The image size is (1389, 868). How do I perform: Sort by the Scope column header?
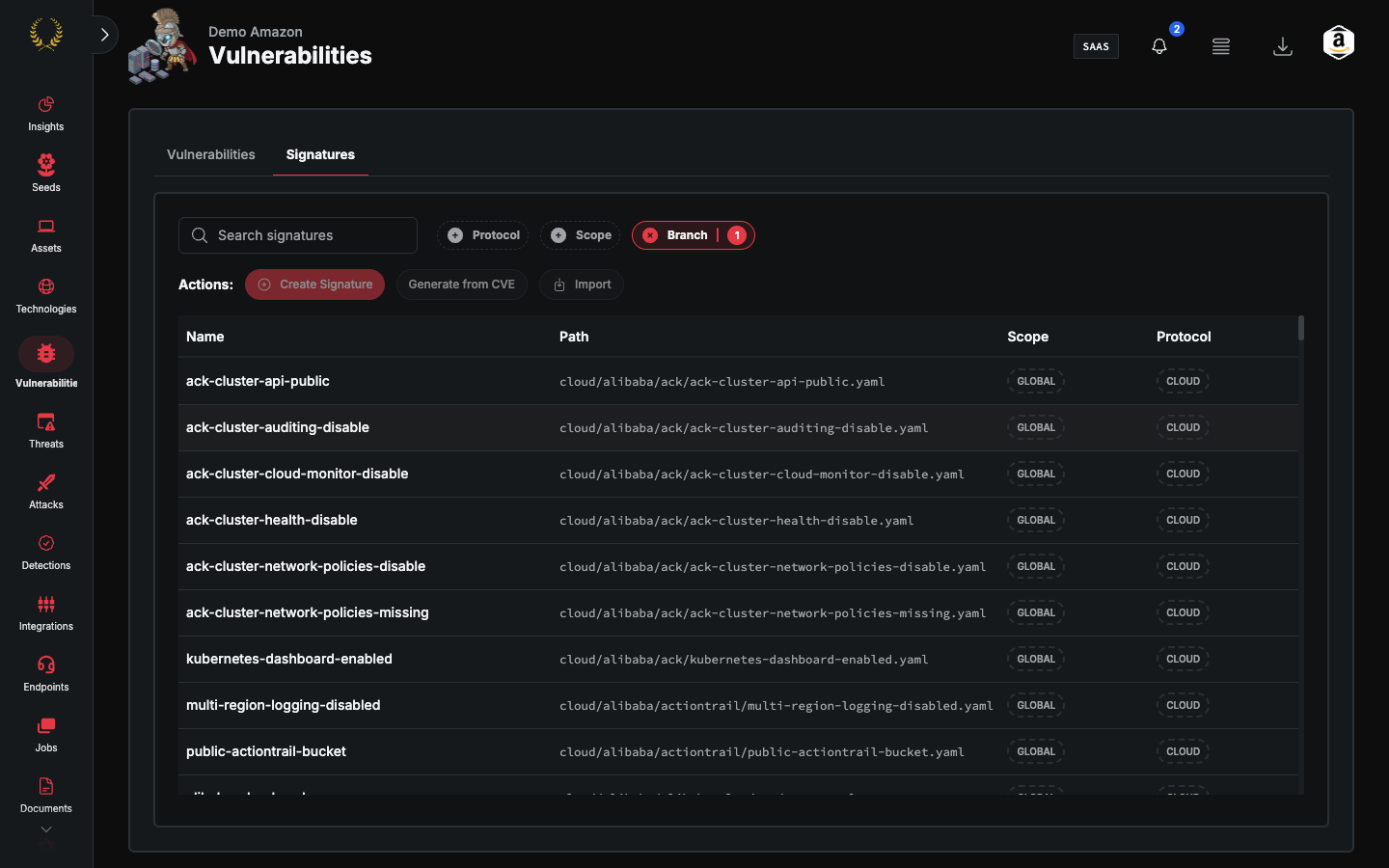tap(1028, 337)
